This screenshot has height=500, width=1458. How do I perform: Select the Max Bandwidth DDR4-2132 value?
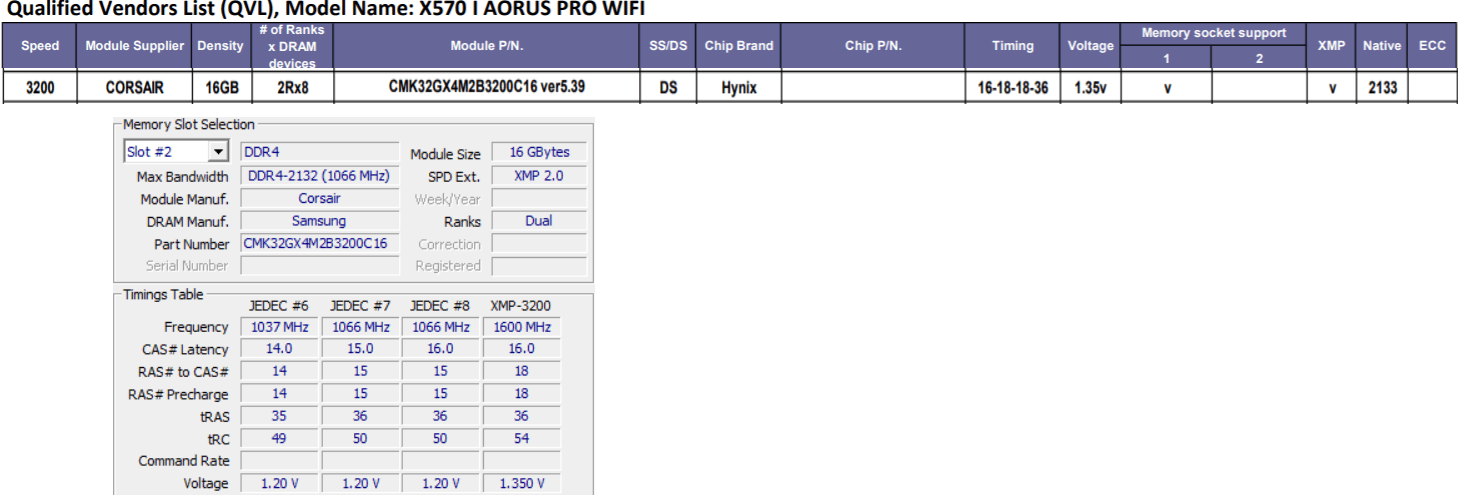tap(320, 176)
